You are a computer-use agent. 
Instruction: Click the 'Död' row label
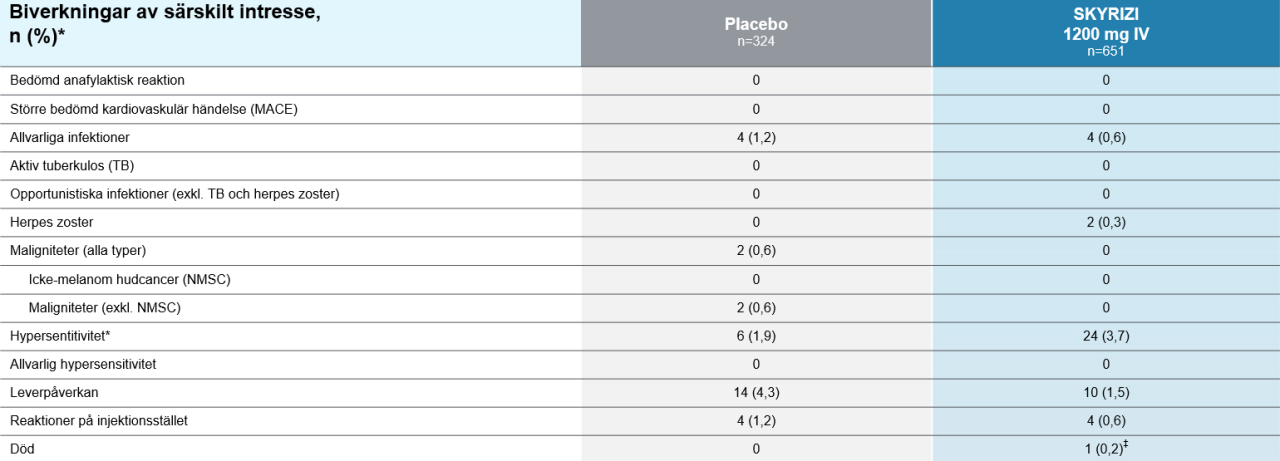click(x=22, y=450)
